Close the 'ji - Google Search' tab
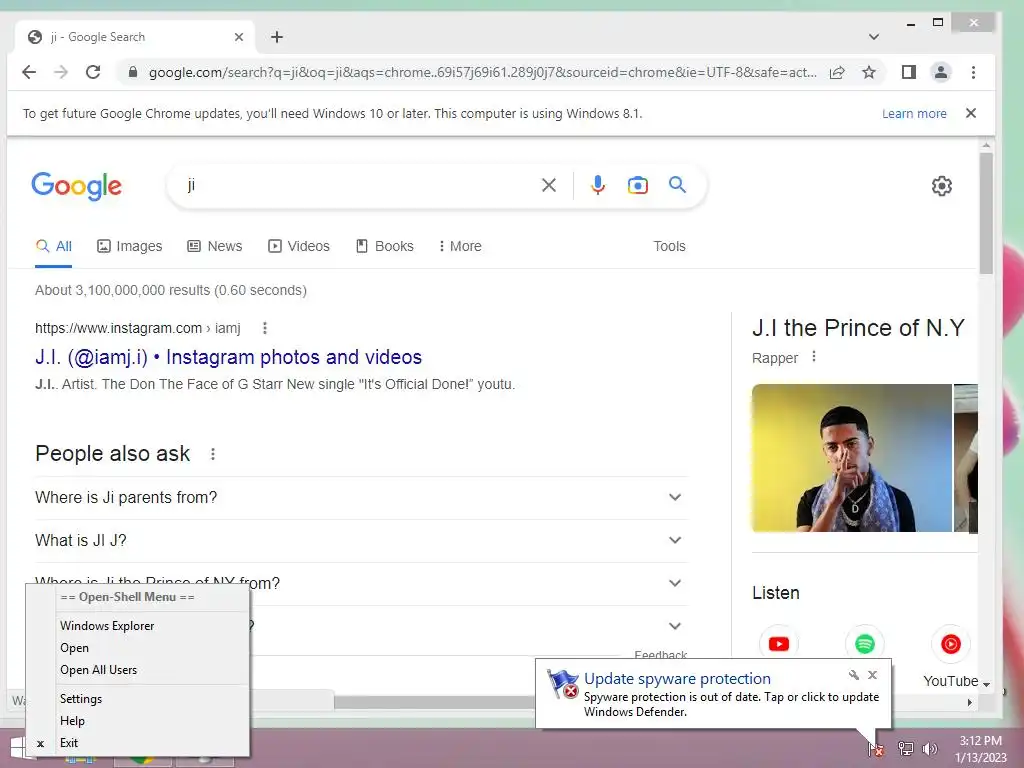This screenshot has height=768, width=1024. point(239,37)
